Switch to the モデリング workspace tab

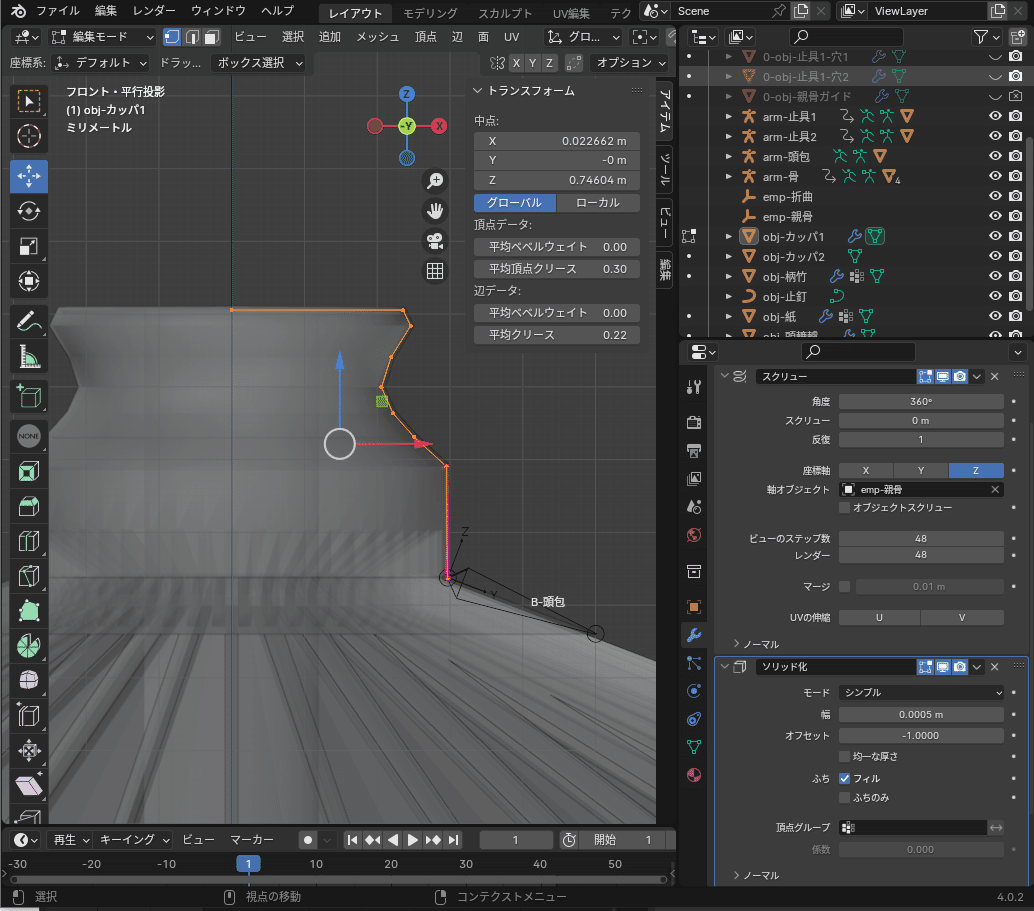coord(430,13)
